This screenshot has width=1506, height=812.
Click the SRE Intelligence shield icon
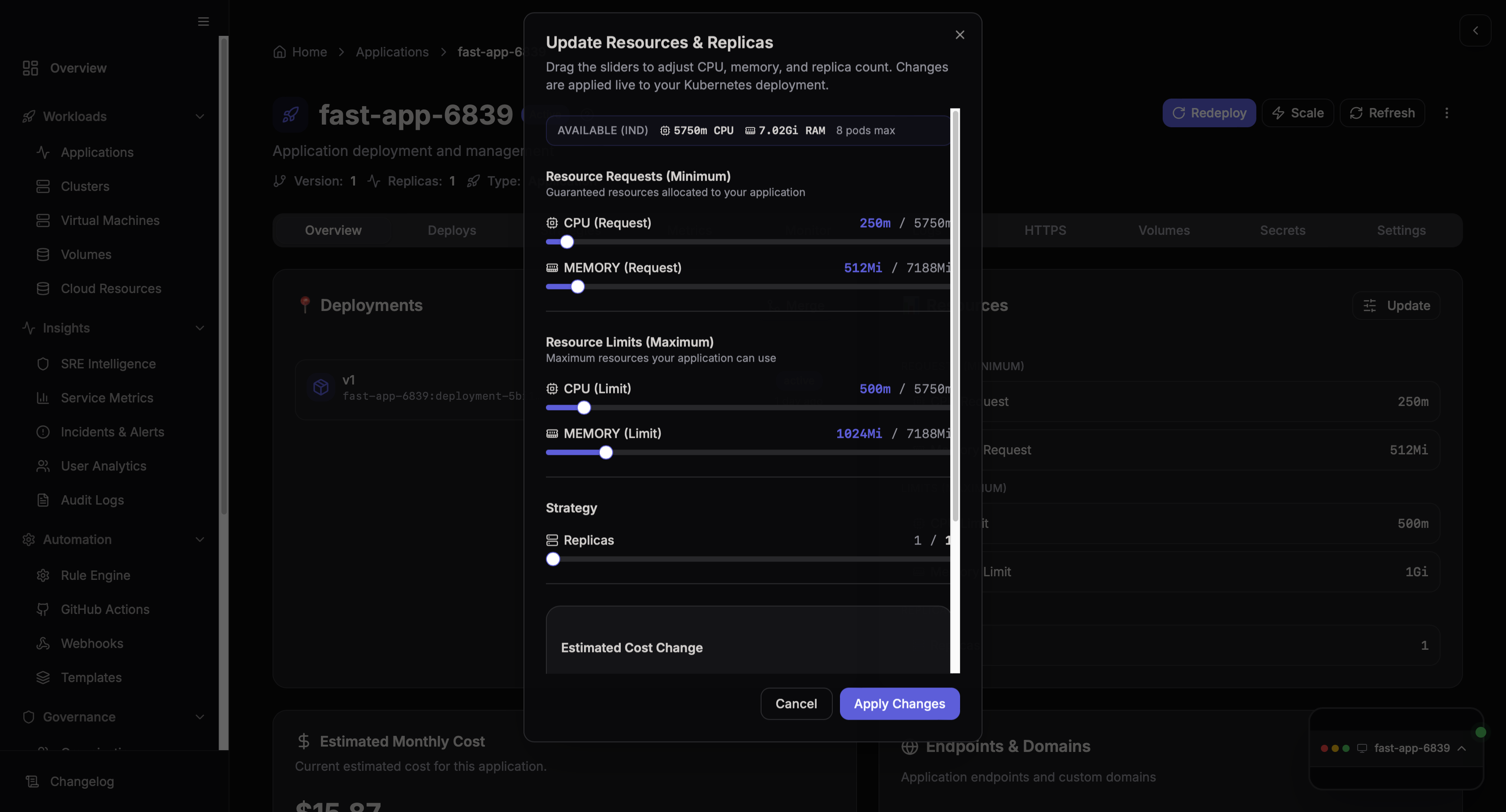coord(43,363)
